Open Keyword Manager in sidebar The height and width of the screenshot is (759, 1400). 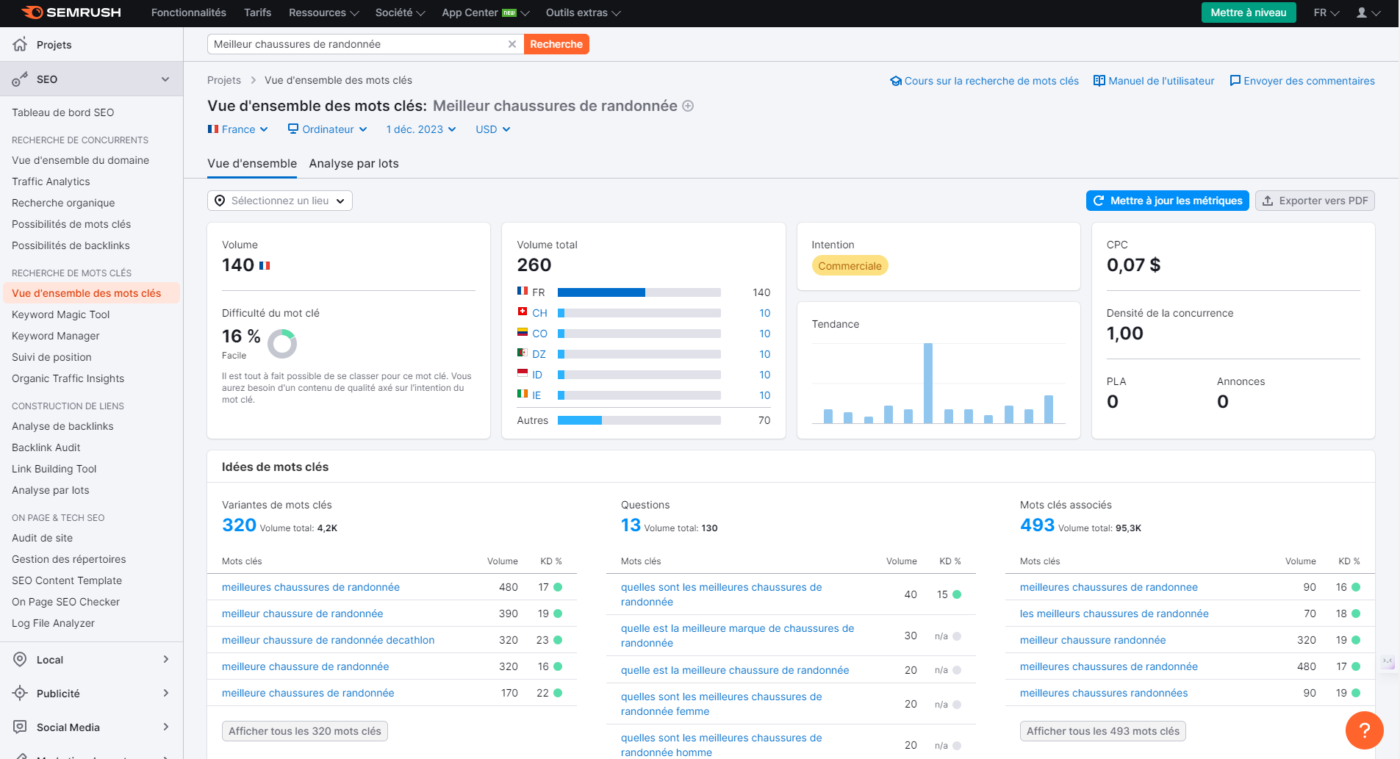point(56,336)
